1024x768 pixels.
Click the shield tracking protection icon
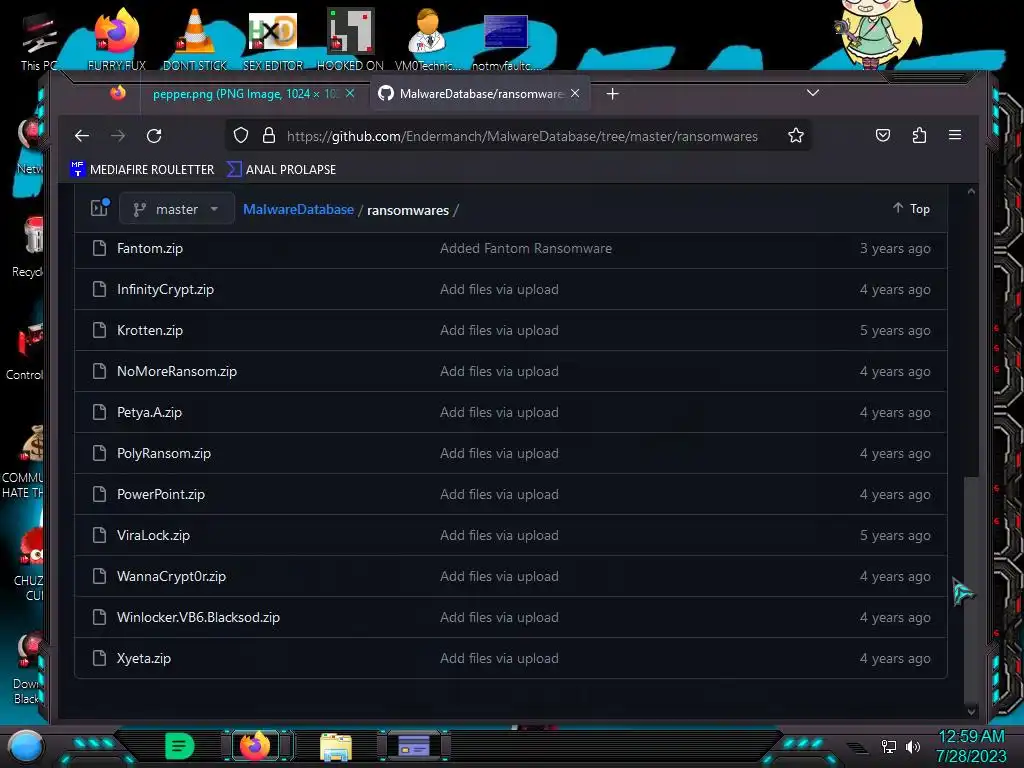pos(241,135)
